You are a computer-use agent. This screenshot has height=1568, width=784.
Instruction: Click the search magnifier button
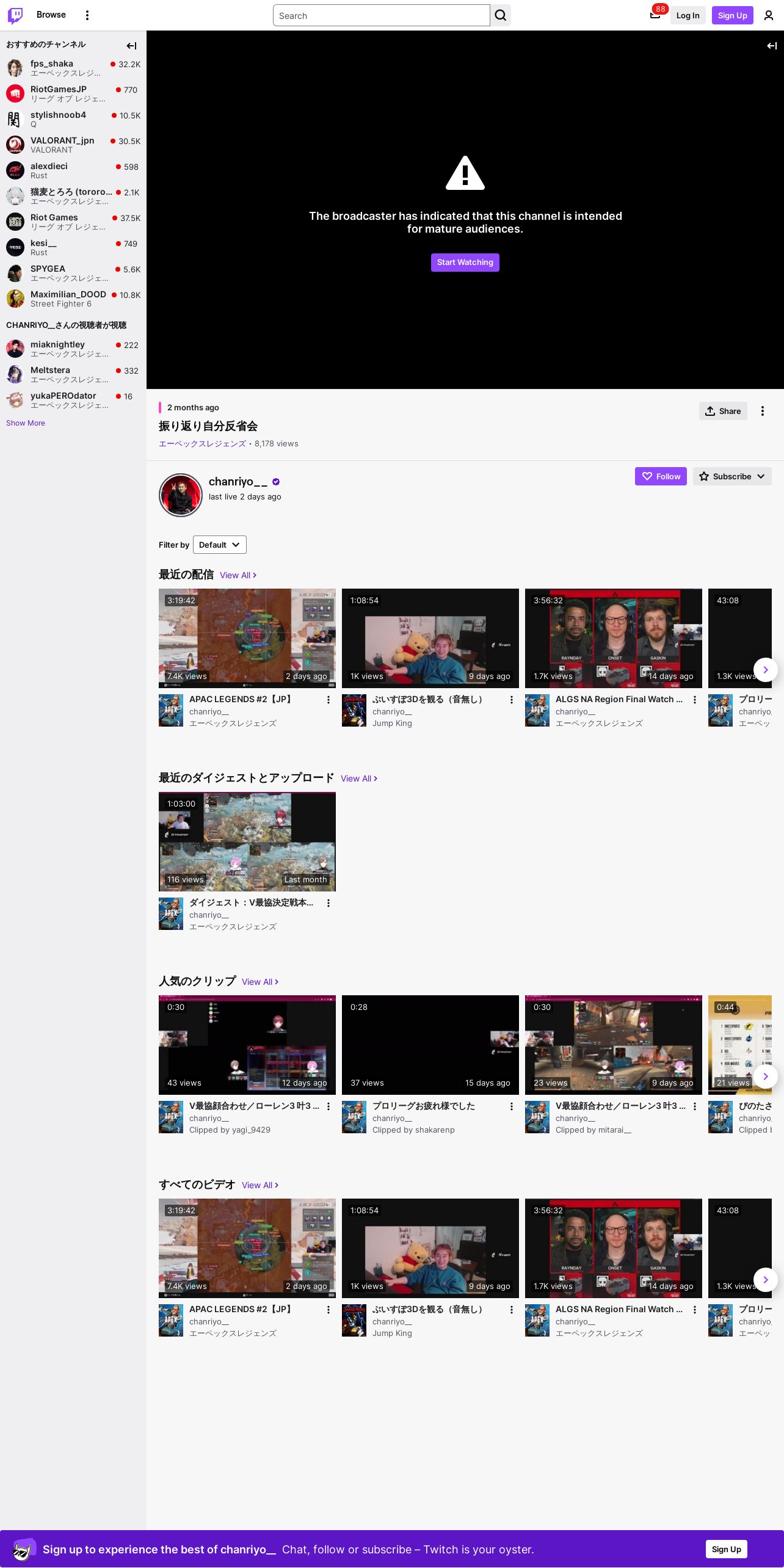501,15
